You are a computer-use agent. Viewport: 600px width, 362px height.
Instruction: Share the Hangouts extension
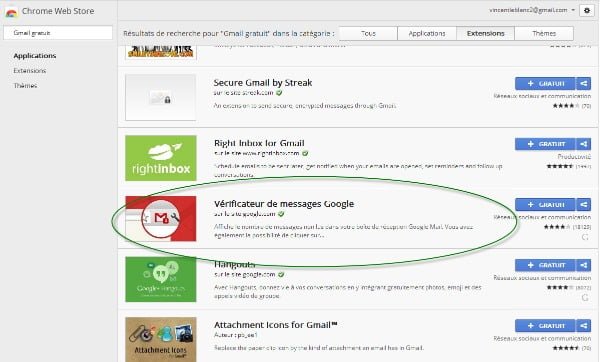point(584,265)
